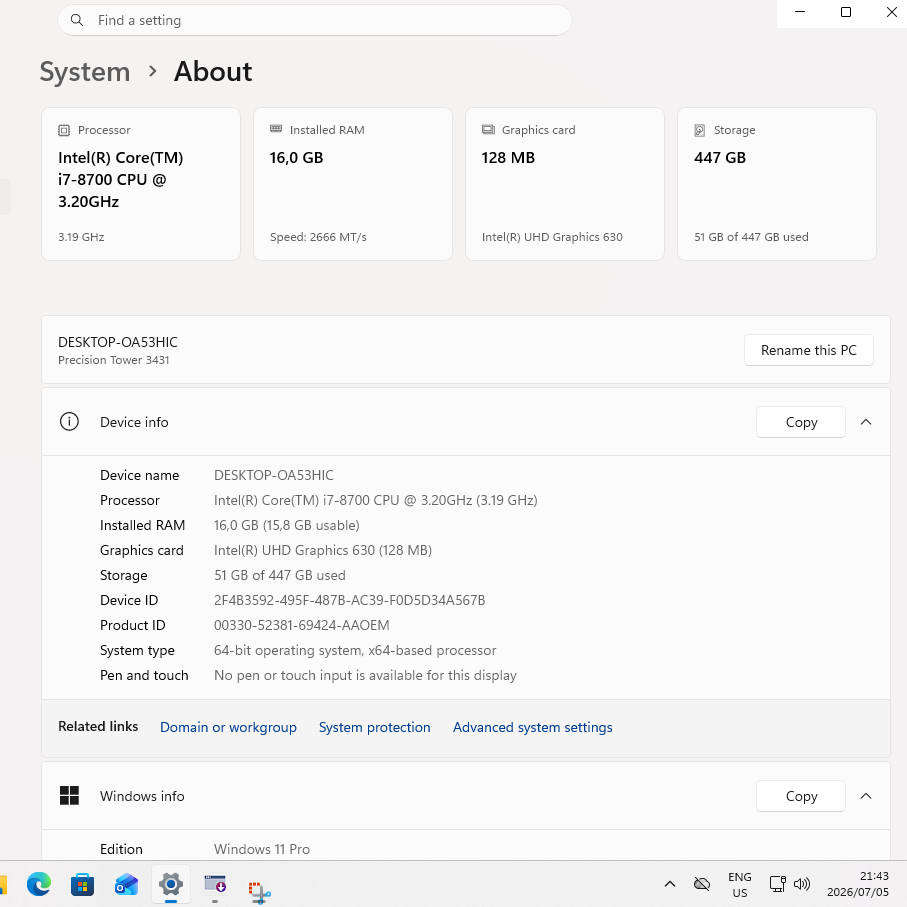Open Advanced system settings link

(532, 727)
